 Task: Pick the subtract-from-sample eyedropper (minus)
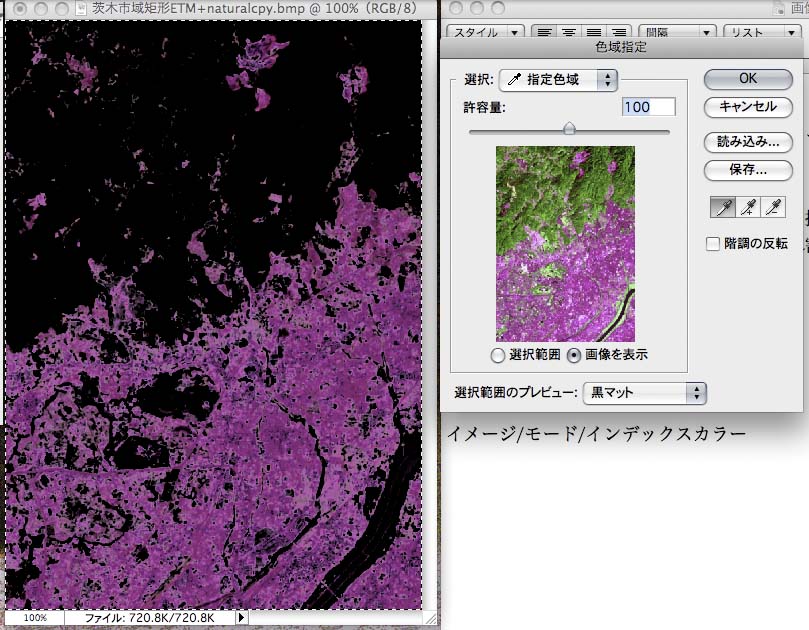coord(773,207)
